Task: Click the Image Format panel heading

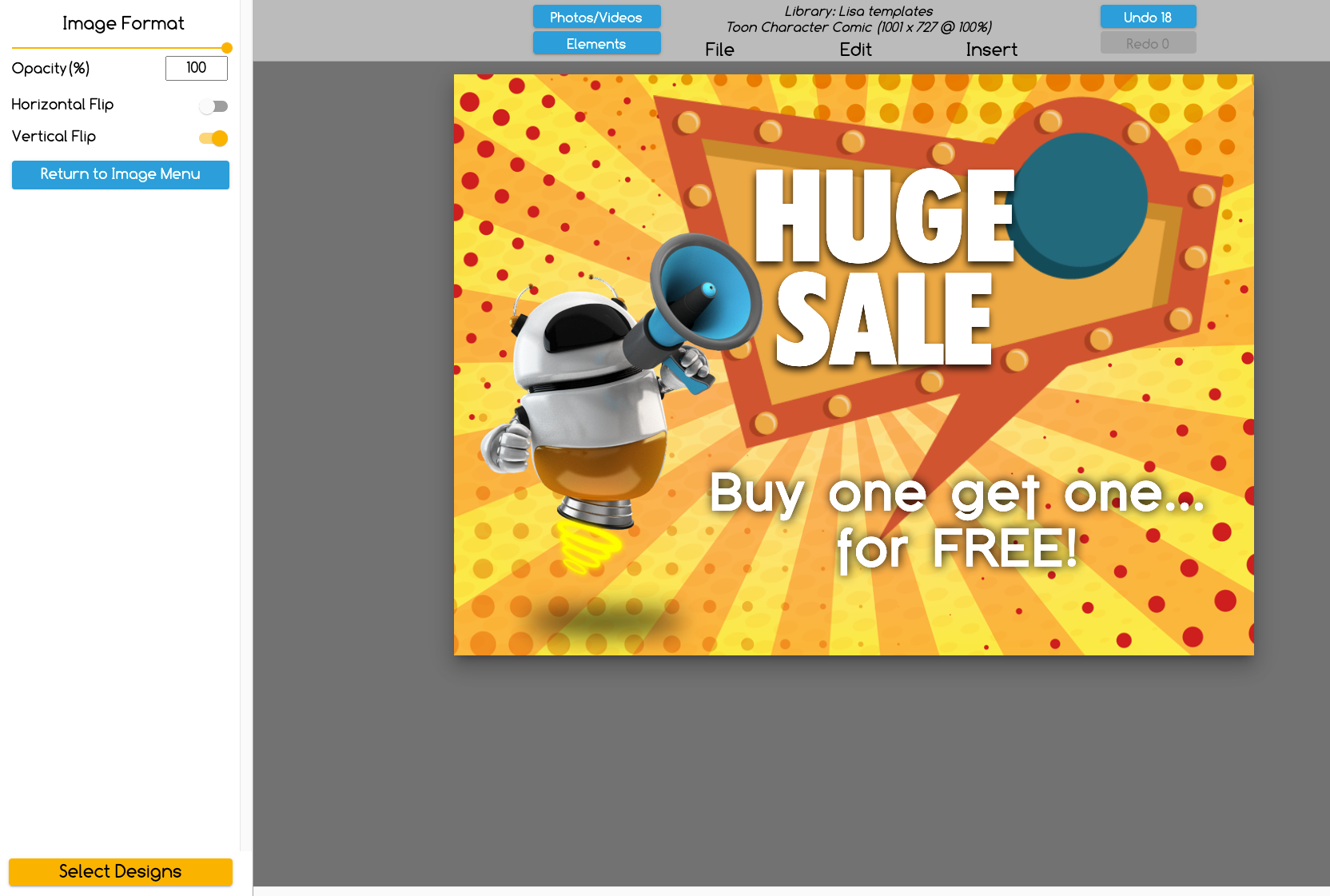Action: click(123, 23)
